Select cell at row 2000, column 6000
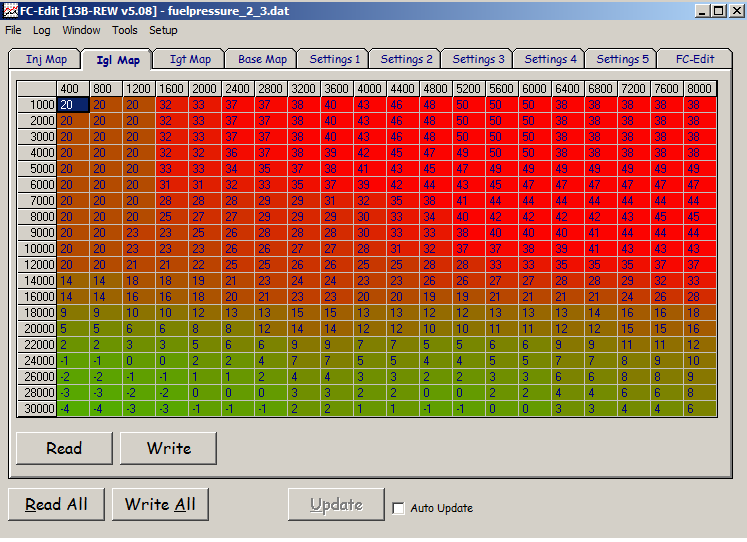 (x=535, y=121)
